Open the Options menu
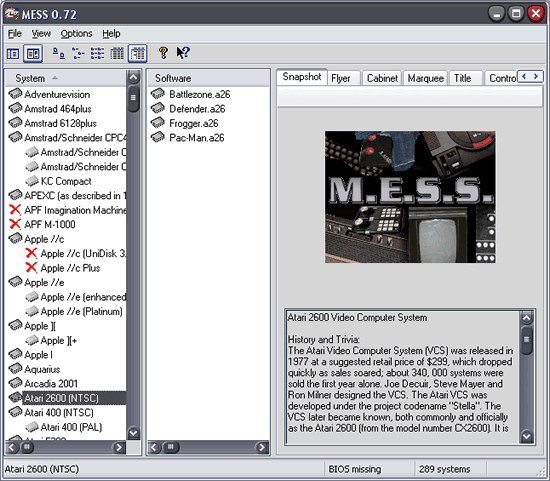 pos(76,34)
